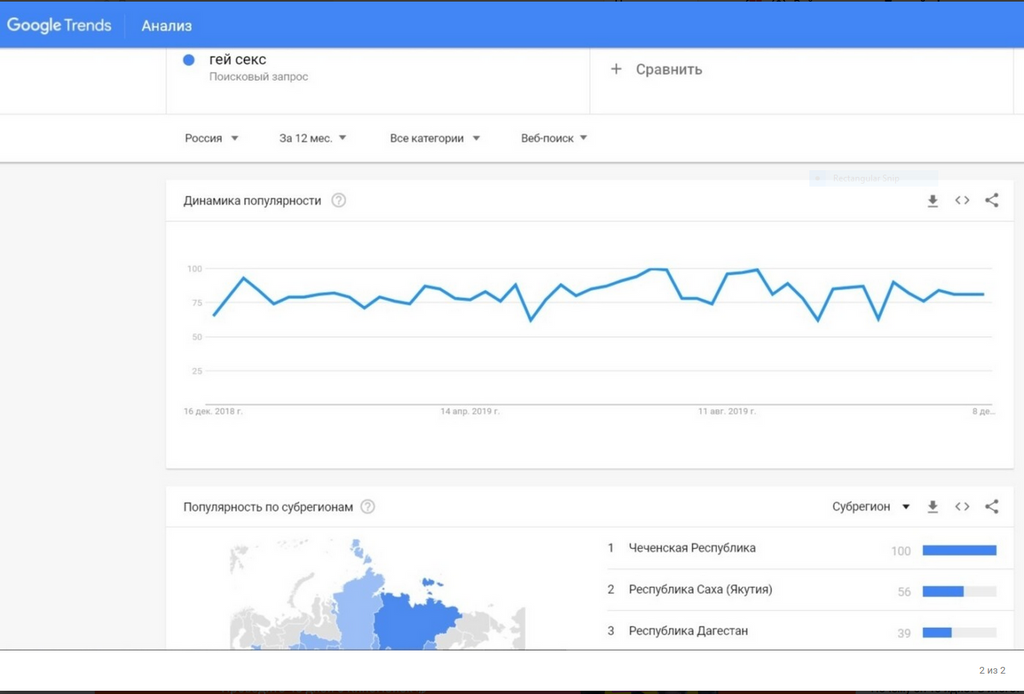Image resolution: width=1024 pixels, height=694 pixels.
Task: Download the subregion popularity data
Action: click(x=933, y=507)
